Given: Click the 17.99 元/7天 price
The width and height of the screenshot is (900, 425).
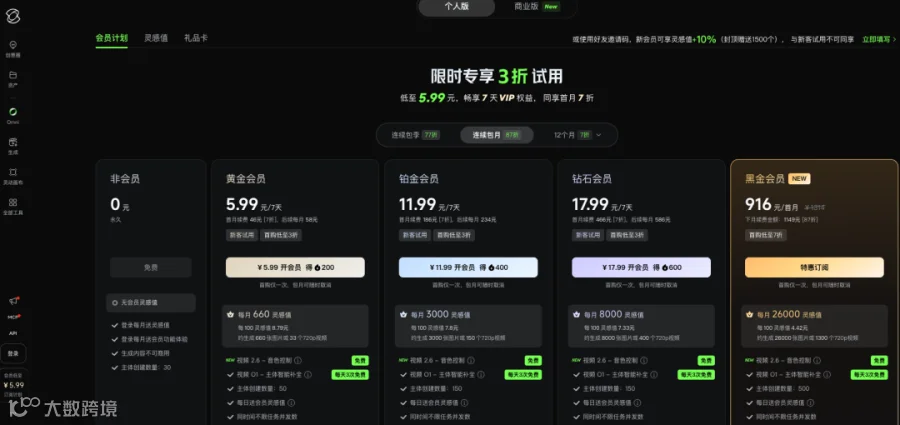Looking at the screenshot, I should pyautogui.click(x=603, y=205).
